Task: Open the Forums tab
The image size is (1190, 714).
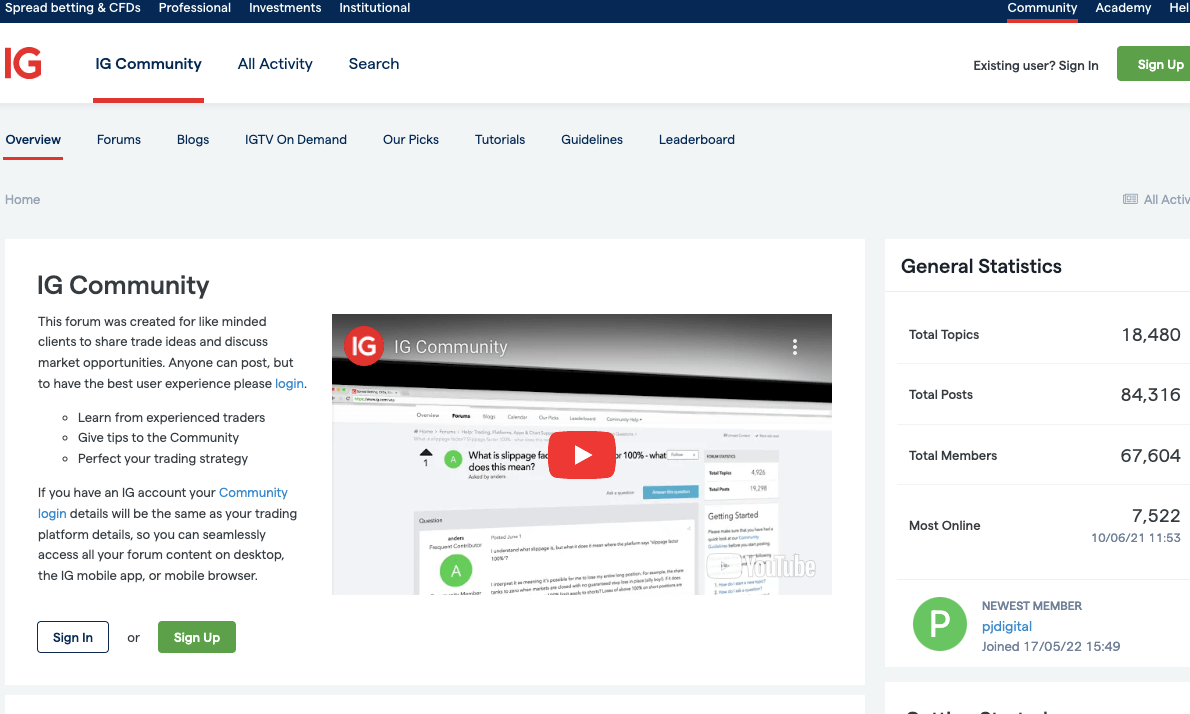Action: click(x=118, y=140)
